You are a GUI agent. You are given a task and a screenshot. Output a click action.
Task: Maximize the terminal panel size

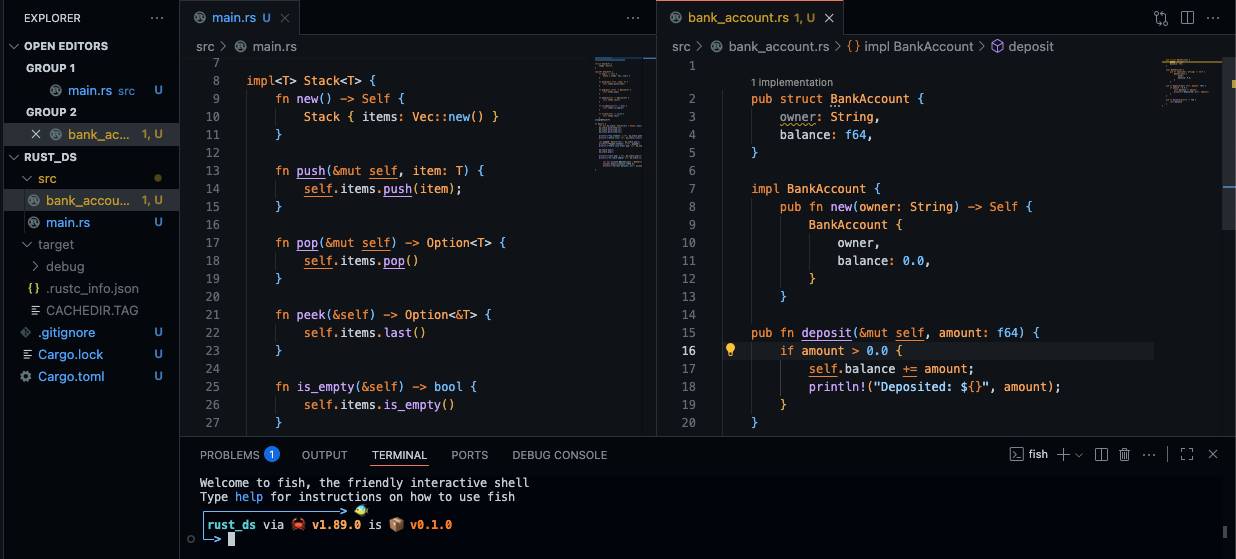pos(1187,454)
